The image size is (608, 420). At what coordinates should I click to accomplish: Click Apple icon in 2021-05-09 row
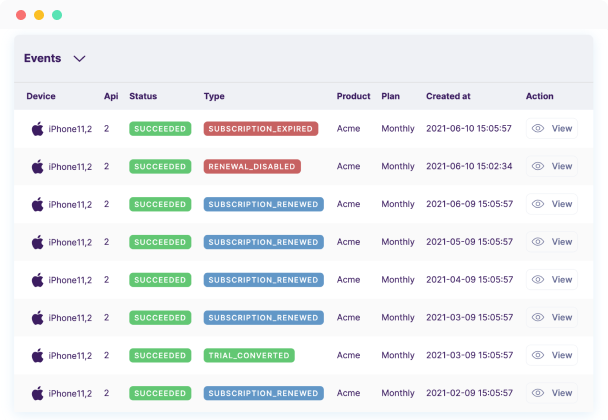pyautogui.click(x=38, y=242)
